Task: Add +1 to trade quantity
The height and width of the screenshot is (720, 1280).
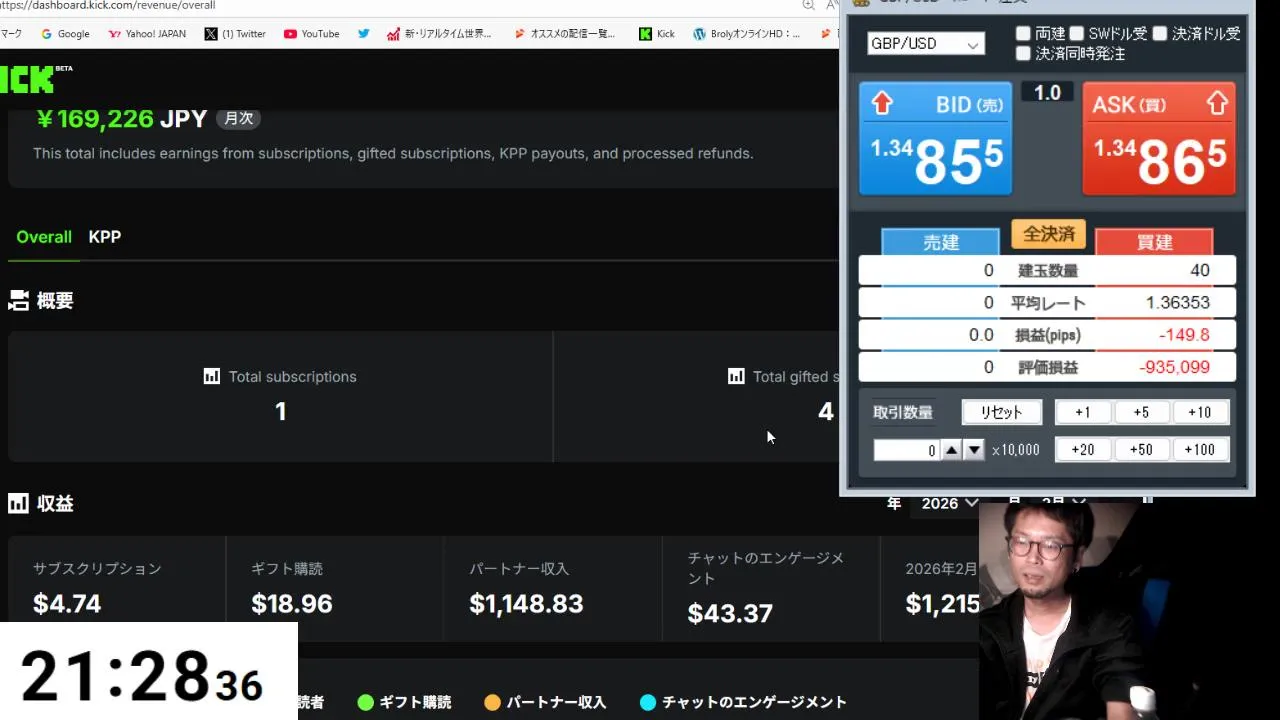Action: coord(1083,412)
